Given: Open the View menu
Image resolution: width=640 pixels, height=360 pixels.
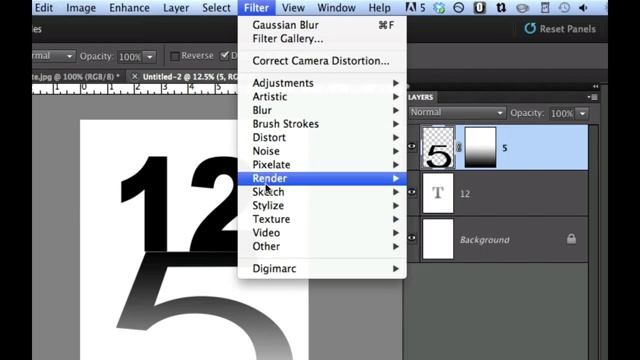Looking at the screenshot, I should [x=293, y=8].
